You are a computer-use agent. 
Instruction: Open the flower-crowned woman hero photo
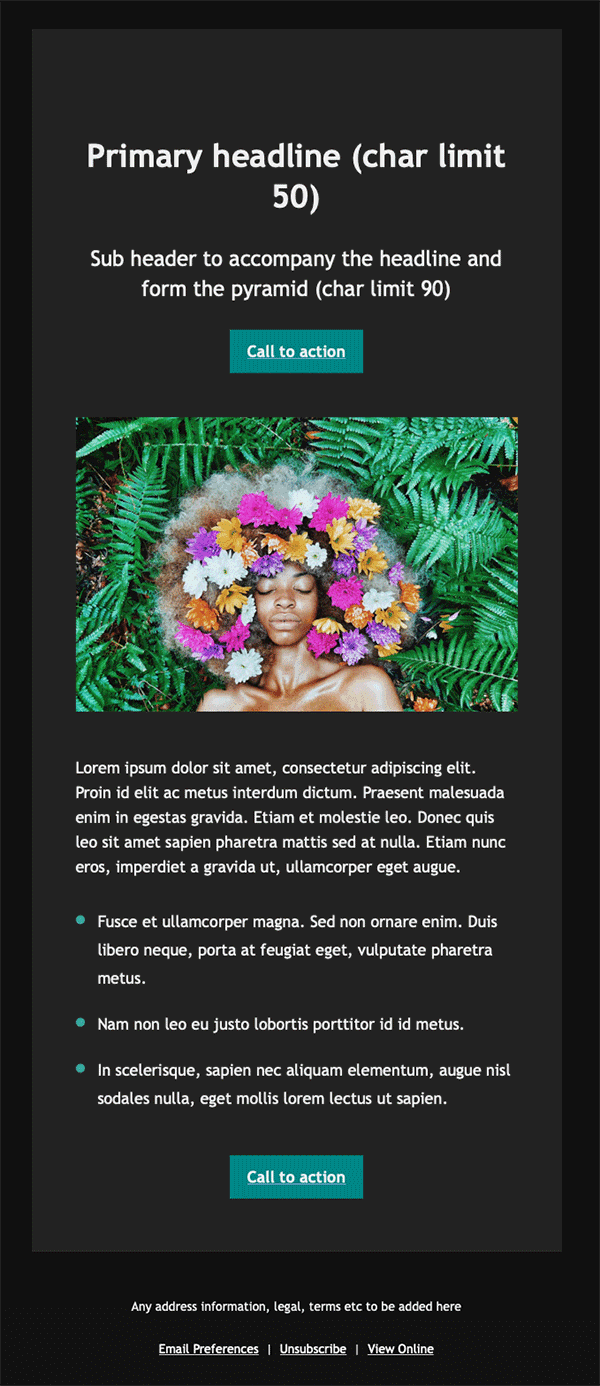pyautogui.click(x=297, y=564)
